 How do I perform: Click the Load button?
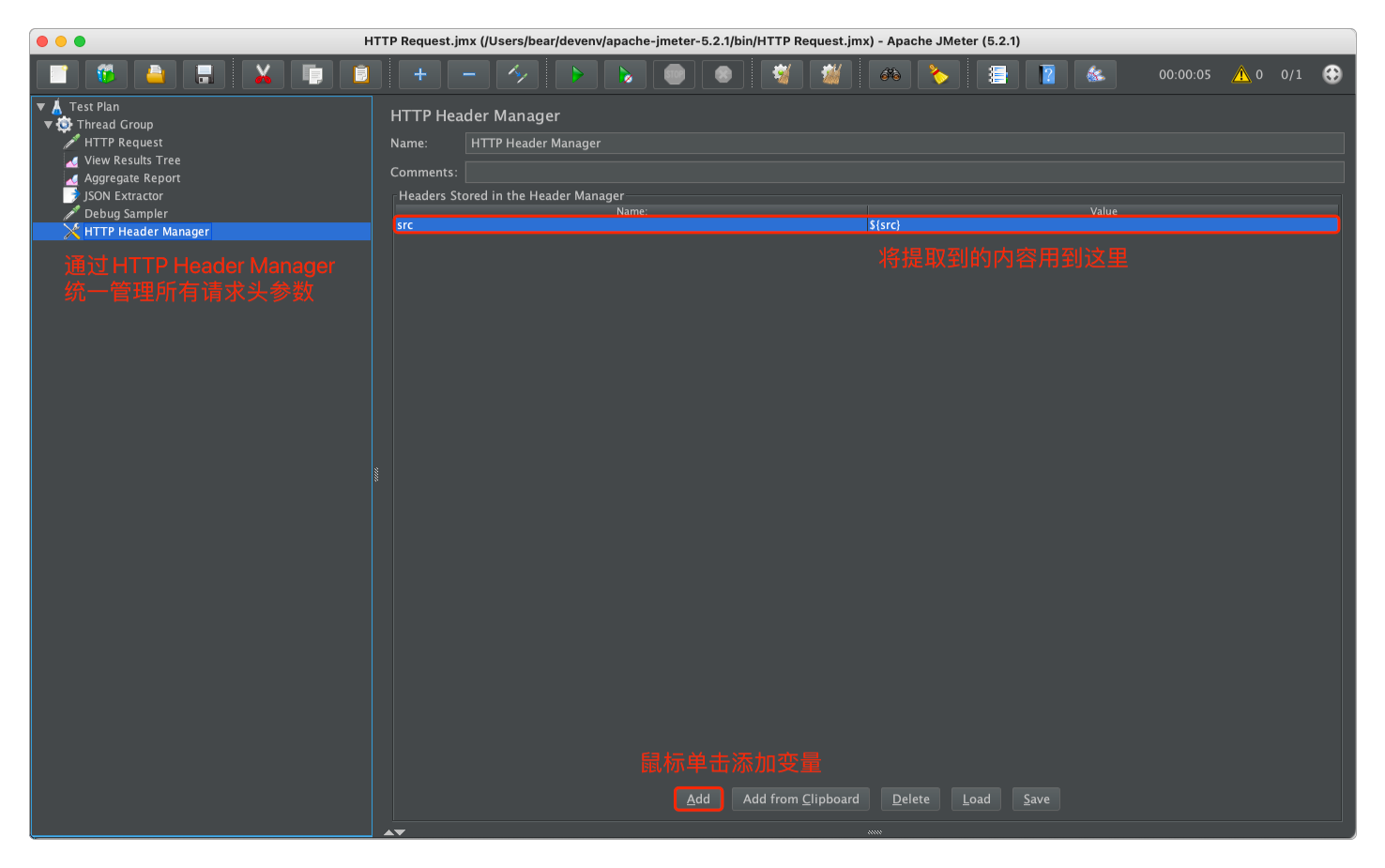pyautogui.click(x=976, y=799)
